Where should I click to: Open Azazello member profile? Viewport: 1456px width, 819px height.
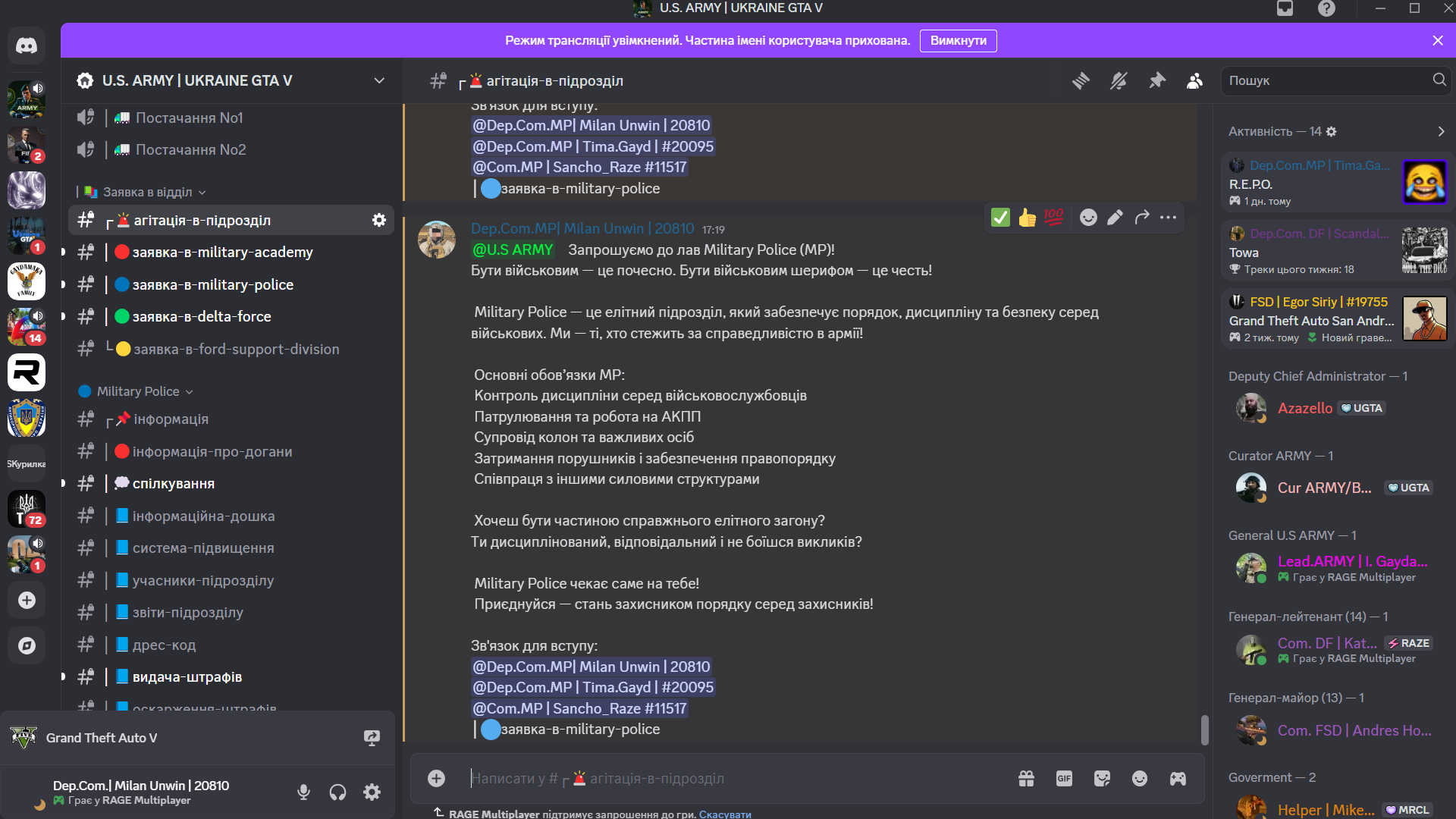(x=1334, y=408)
